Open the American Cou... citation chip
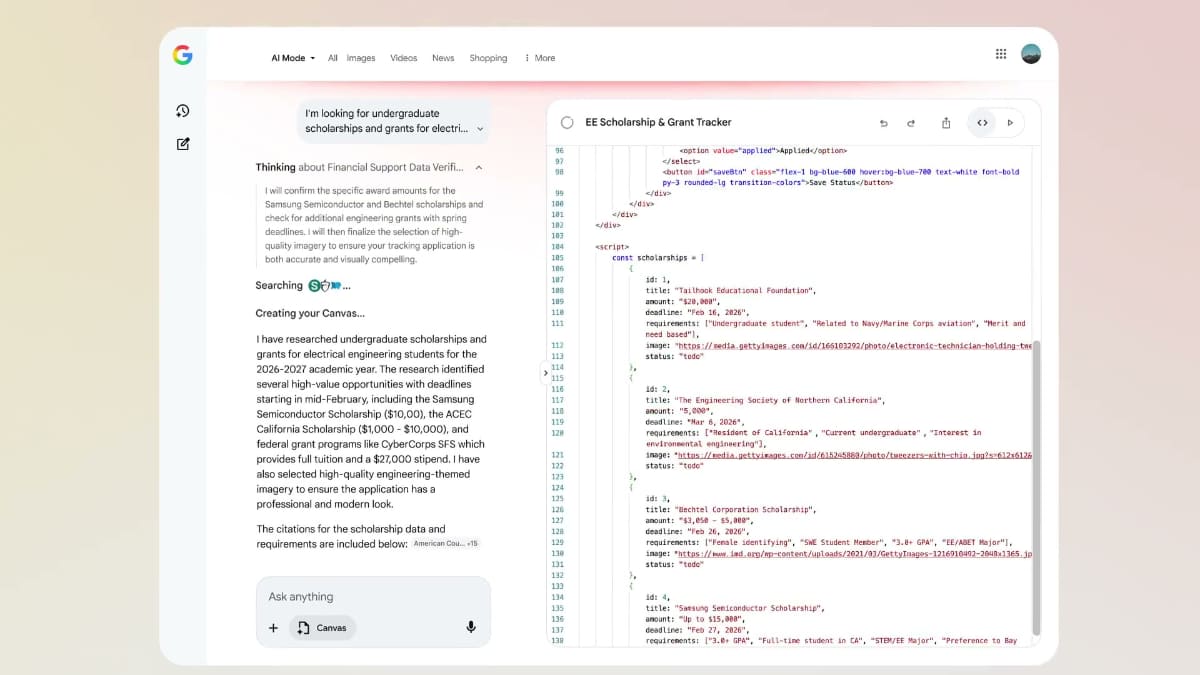Image resolution: width=1200 pixels, height=675 pixels. [446, 544]
